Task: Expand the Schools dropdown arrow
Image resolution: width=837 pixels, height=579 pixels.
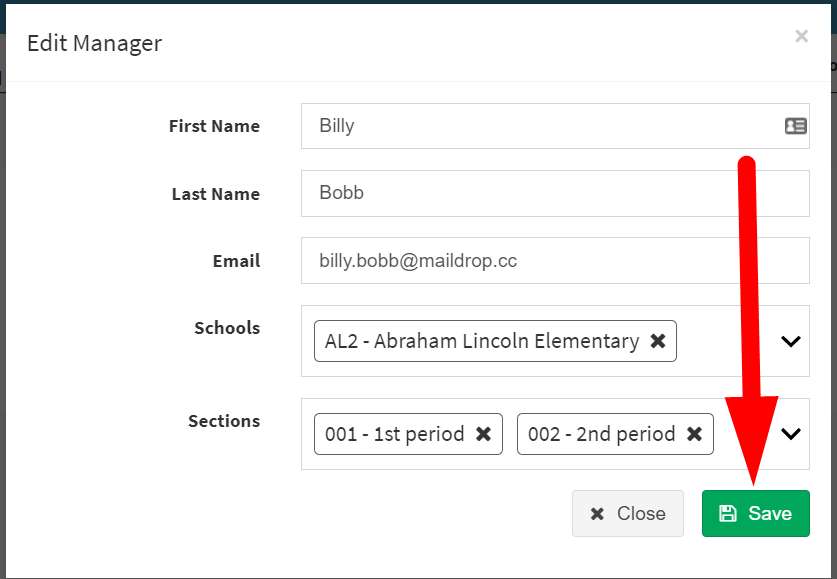Action: pos(791,341)
